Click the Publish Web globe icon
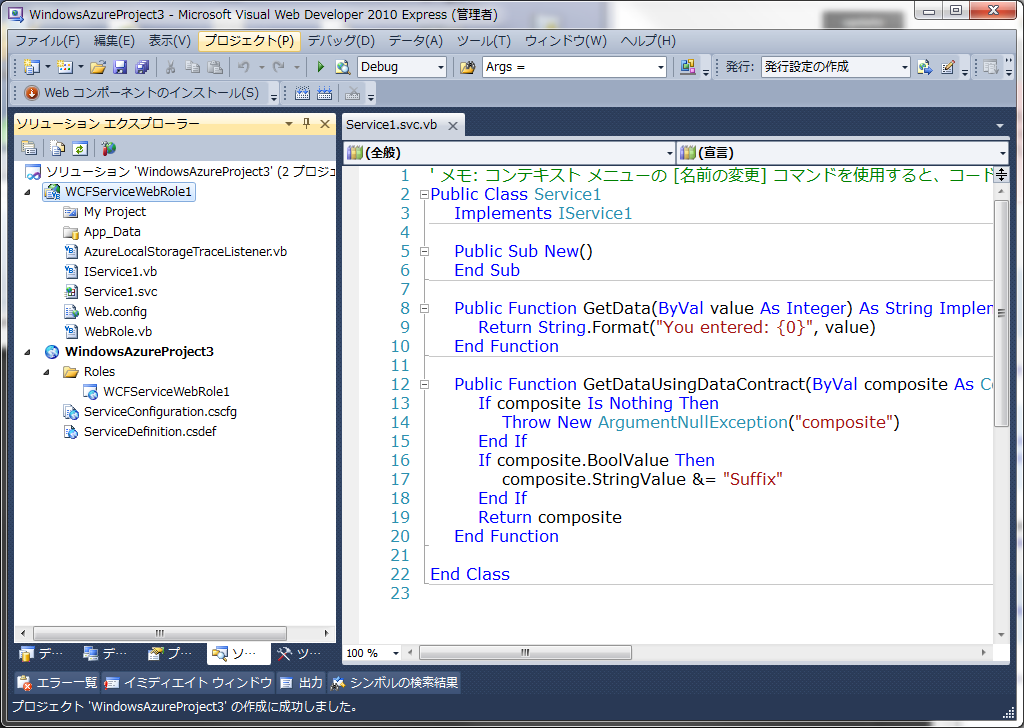 [x=924, y=67]
